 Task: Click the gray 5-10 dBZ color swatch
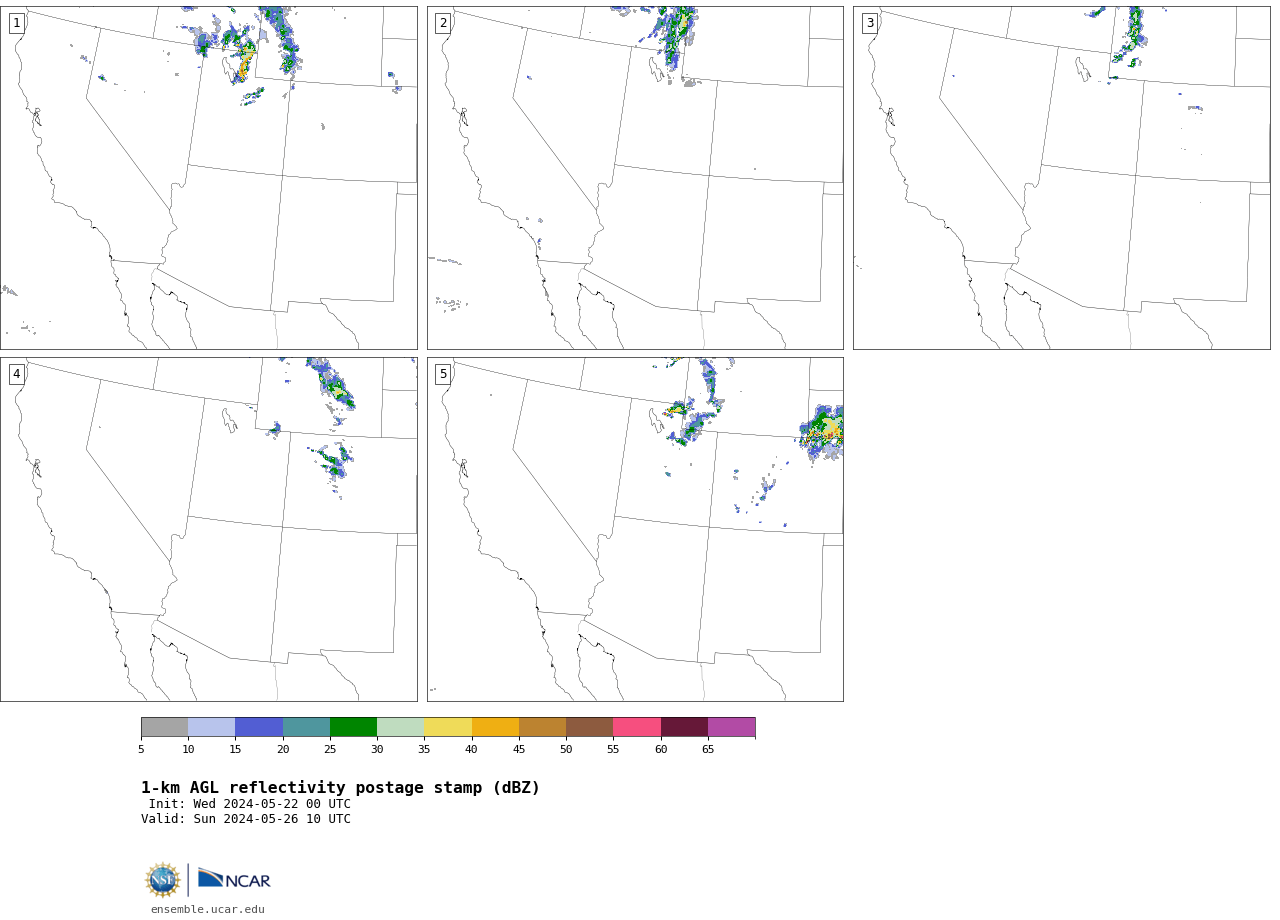(x=164, y=727)
